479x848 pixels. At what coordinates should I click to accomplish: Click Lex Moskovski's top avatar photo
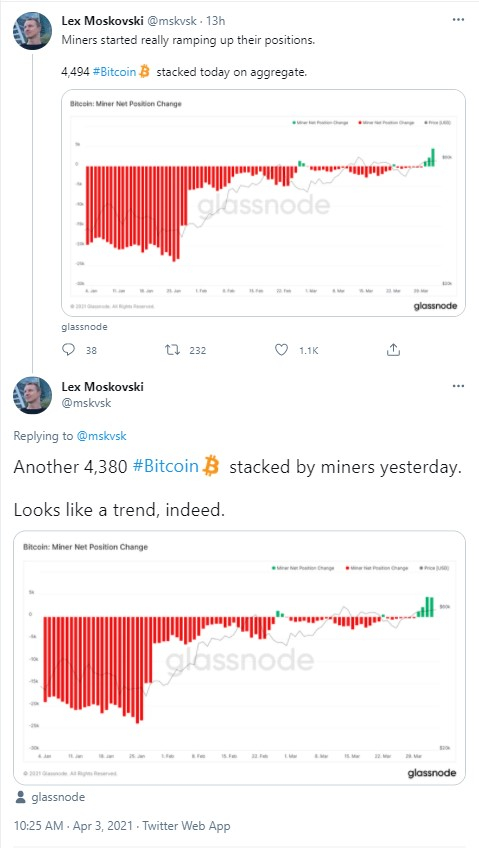32,31
